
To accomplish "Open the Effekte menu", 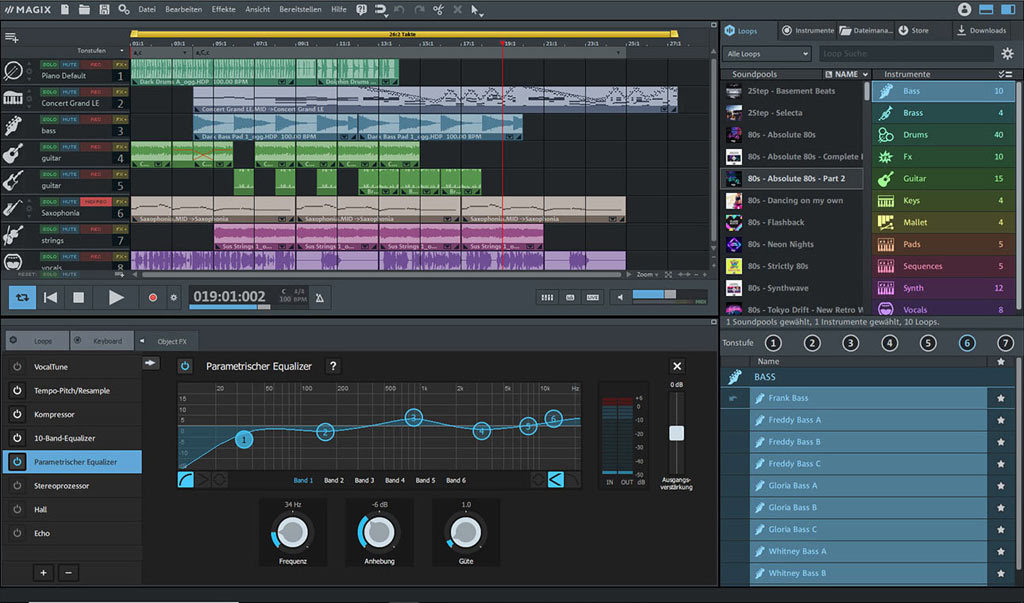I will tap(223, 9).
